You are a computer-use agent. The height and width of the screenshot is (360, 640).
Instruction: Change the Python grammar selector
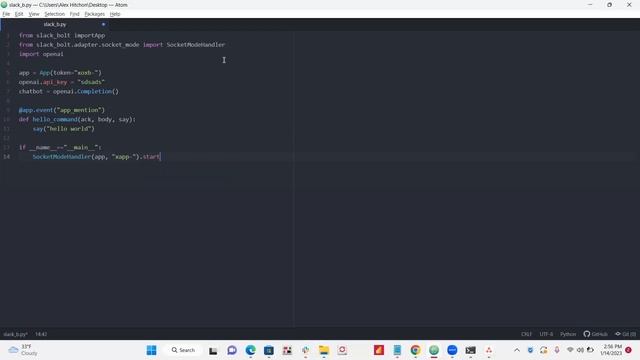pos(568,334)
